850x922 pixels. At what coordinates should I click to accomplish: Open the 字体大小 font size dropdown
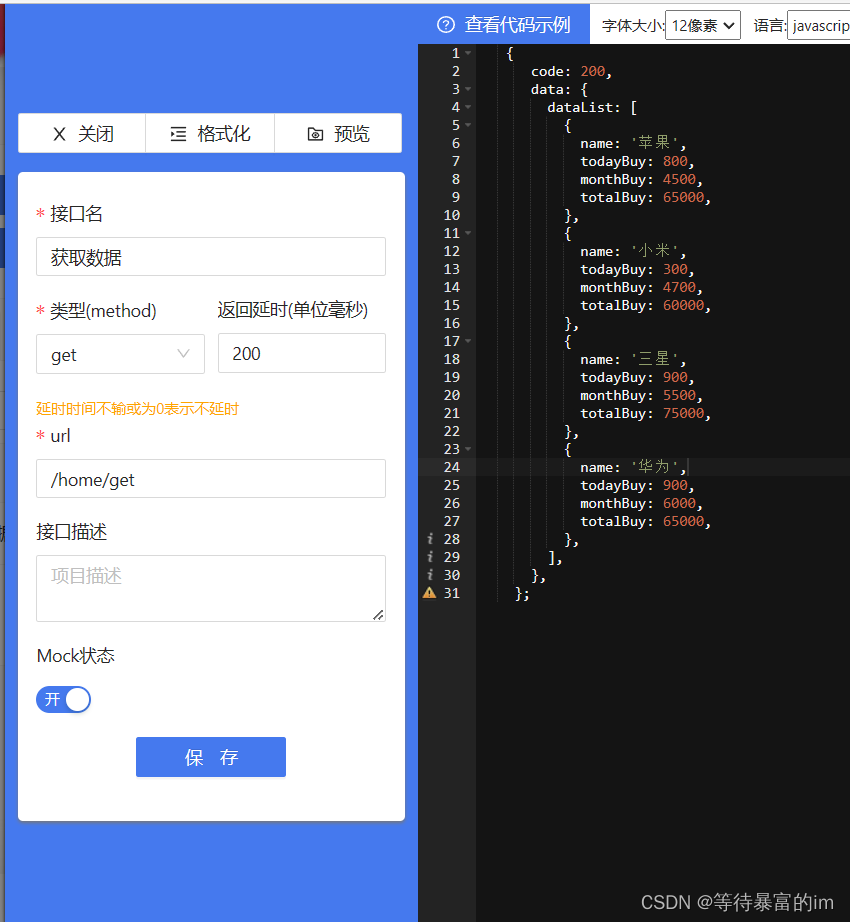click(x=702, y=24)
